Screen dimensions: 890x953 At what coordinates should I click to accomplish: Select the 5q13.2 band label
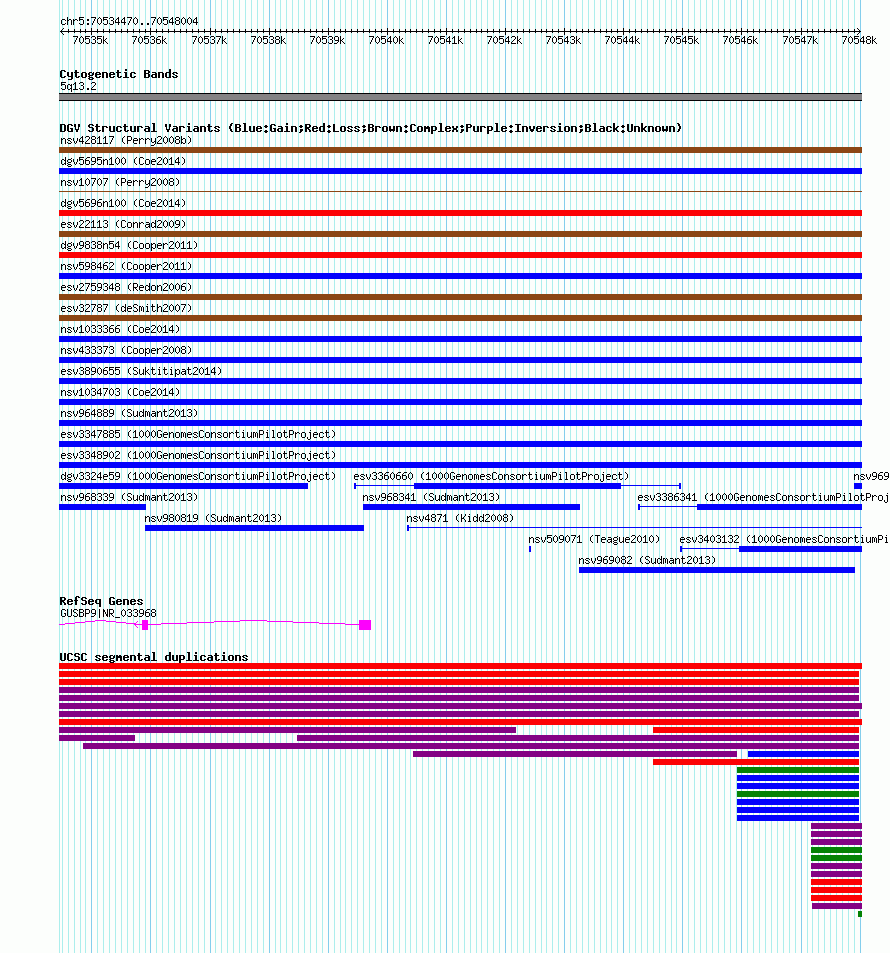[78, 86]
